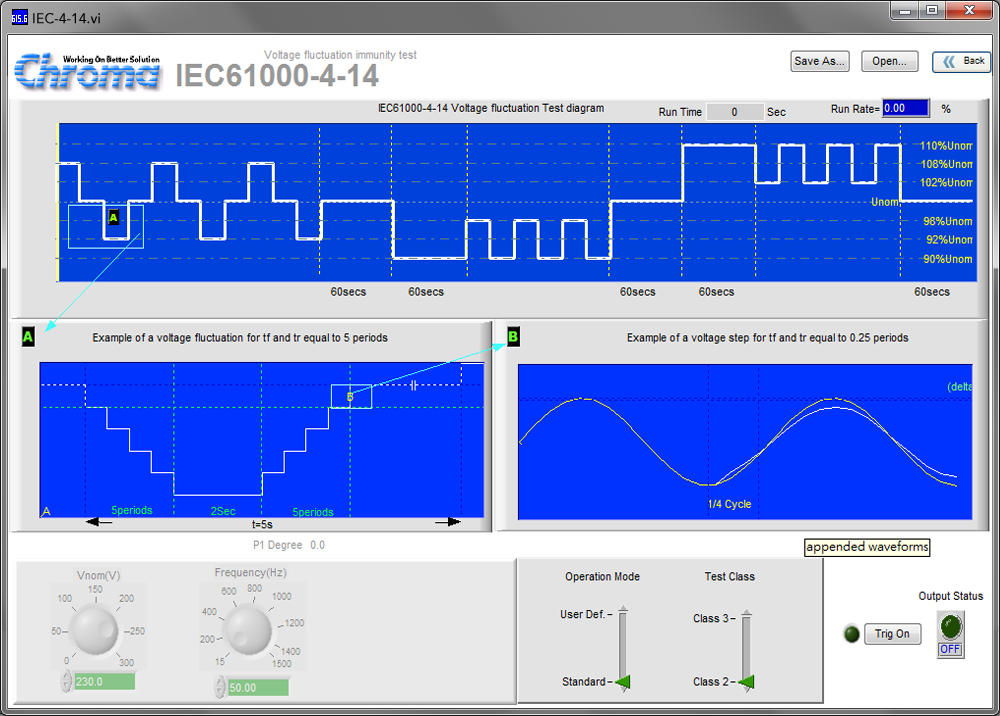Click the up arrow atop the Test Class slider
This screenshot has height=716, width=1000.
(746, 614)
